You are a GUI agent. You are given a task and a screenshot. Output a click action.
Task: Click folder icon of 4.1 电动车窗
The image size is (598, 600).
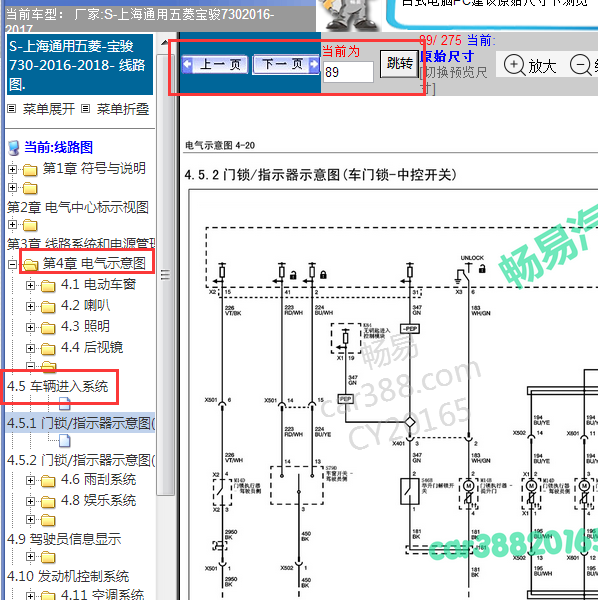tap(48, 286)
